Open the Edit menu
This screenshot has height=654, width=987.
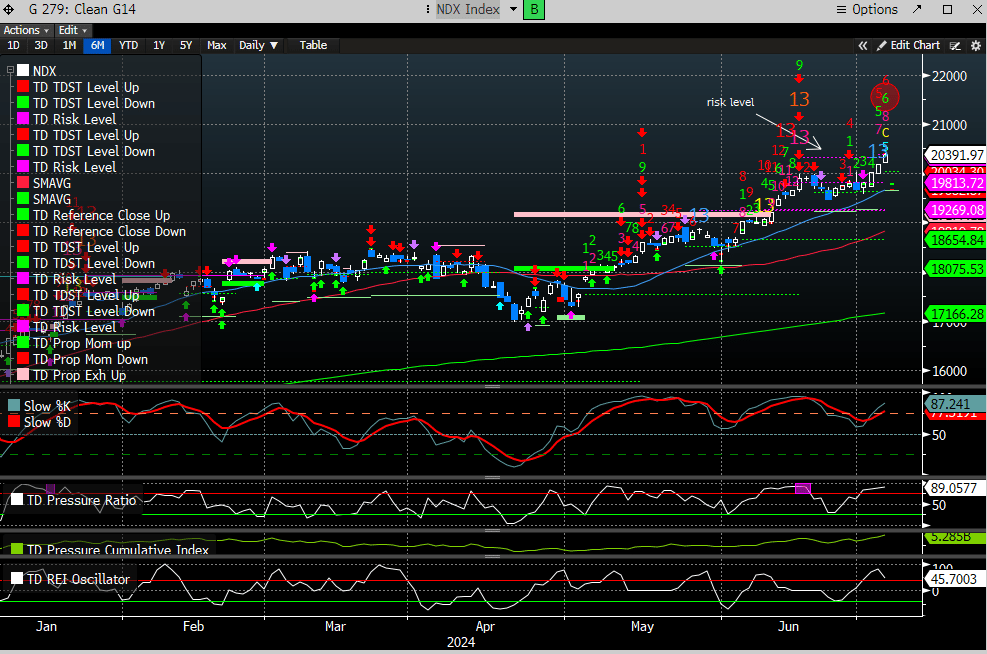tap(73, 30)
